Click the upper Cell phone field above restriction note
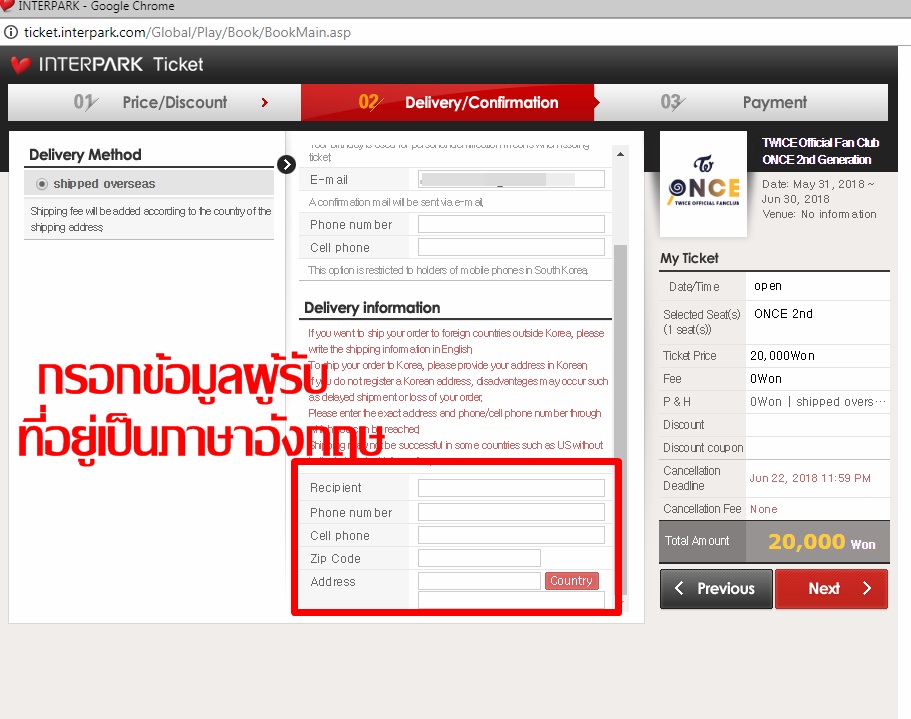The width and height of the screenshot is (911, 719). [511, 247]
